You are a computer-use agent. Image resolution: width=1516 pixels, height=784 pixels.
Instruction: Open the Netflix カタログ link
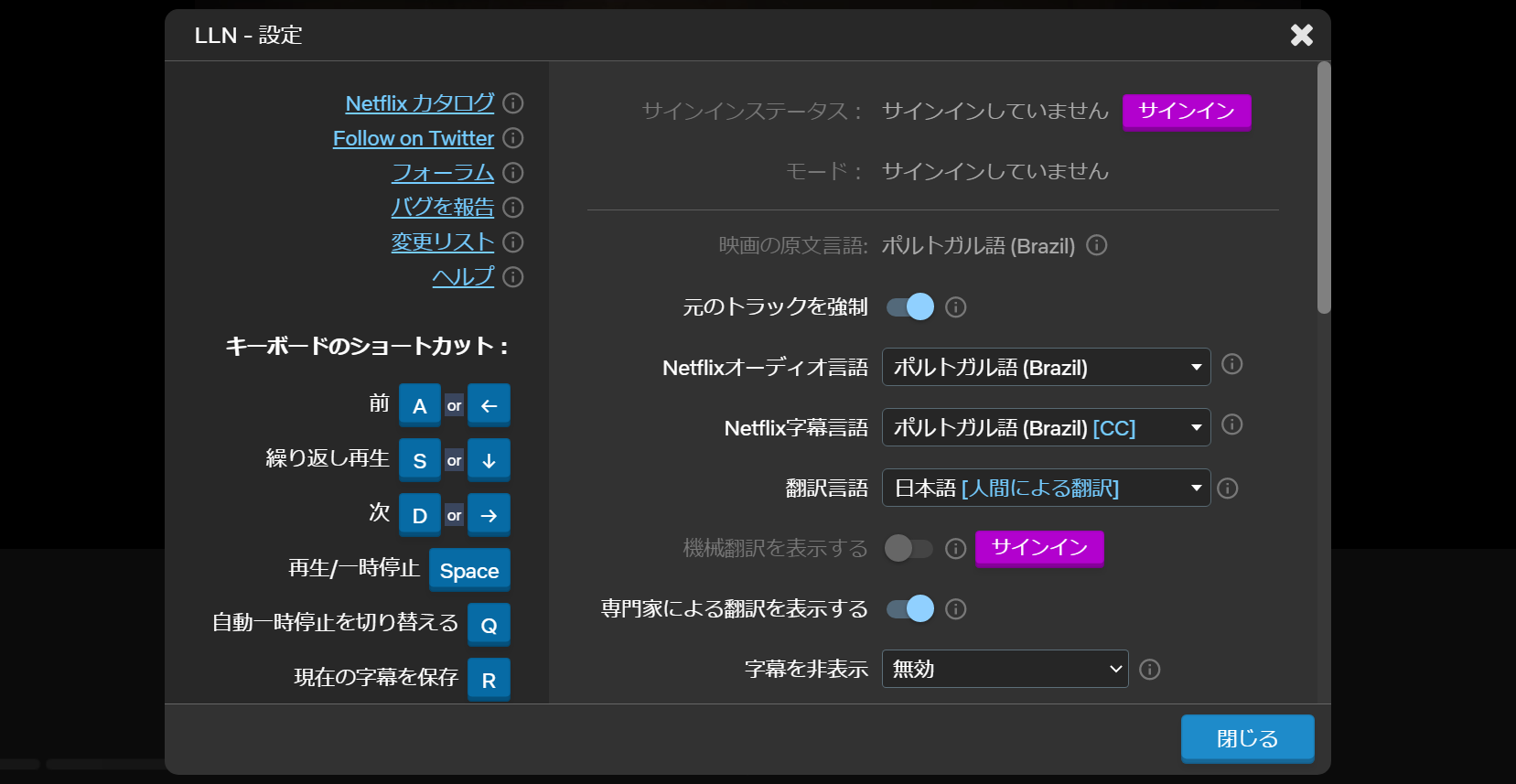click(x=419, y=102)
